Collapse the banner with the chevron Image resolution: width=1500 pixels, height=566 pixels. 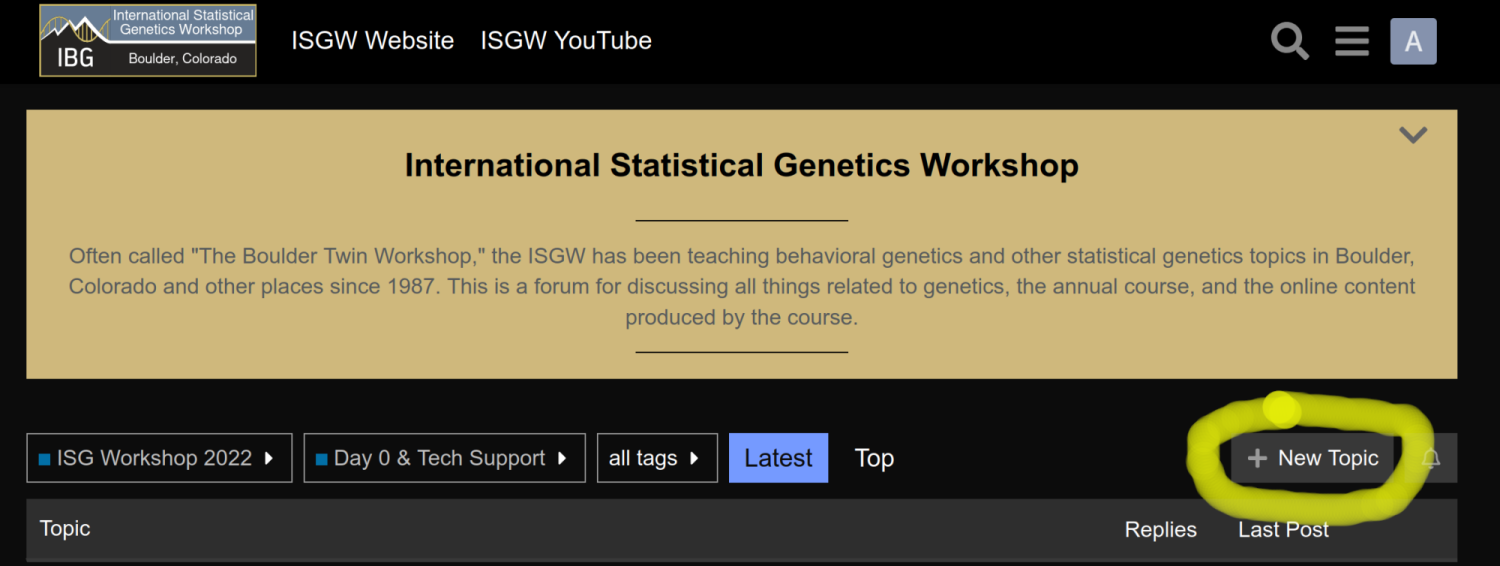click(x=1412, y=134)
